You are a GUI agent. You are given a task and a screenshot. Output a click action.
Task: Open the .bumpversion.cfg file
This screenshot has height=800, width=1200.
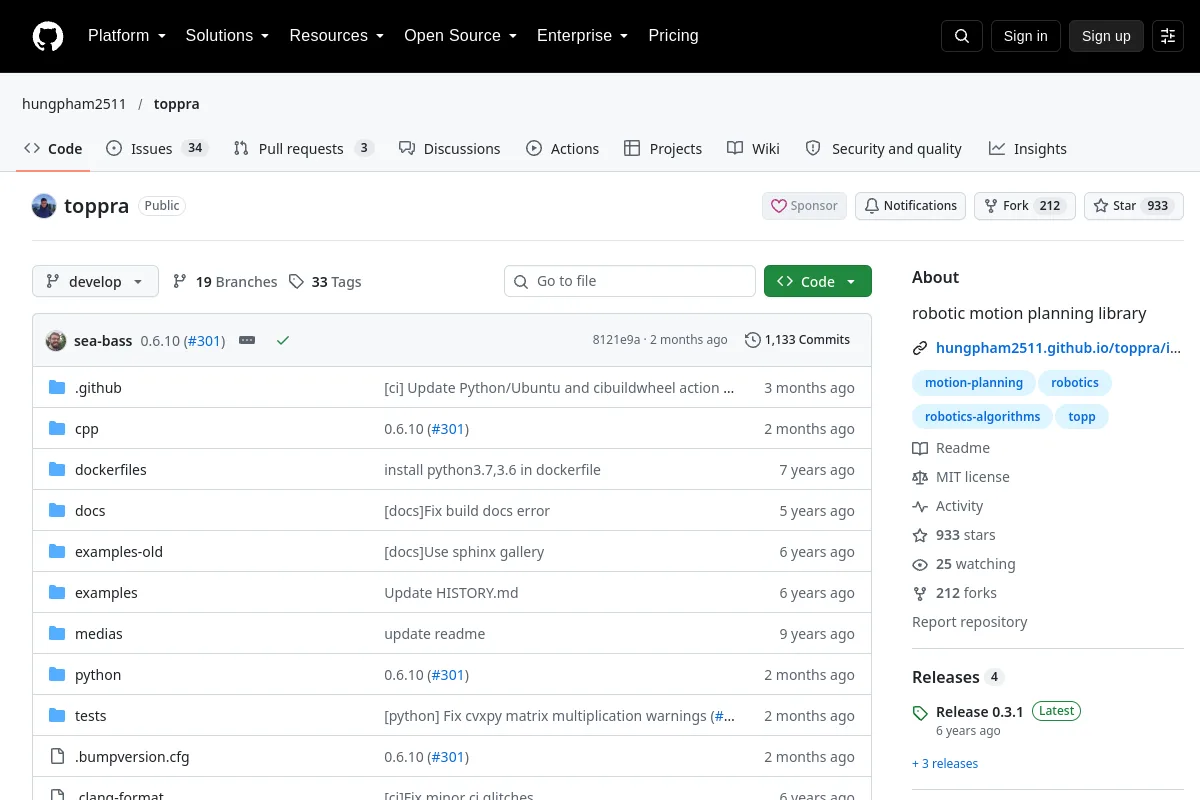pos(132,757)
